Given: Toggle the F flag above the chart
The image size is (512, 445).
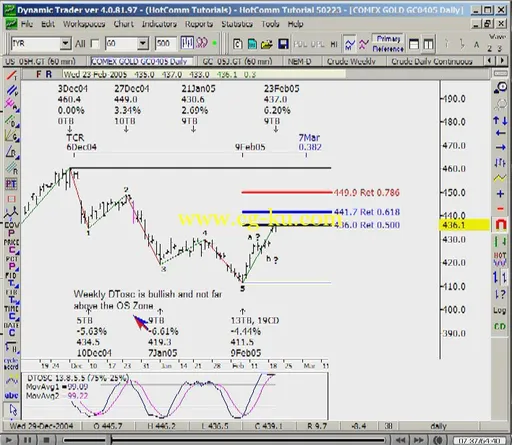Looking at the screenshot, I should pos(39,74).
